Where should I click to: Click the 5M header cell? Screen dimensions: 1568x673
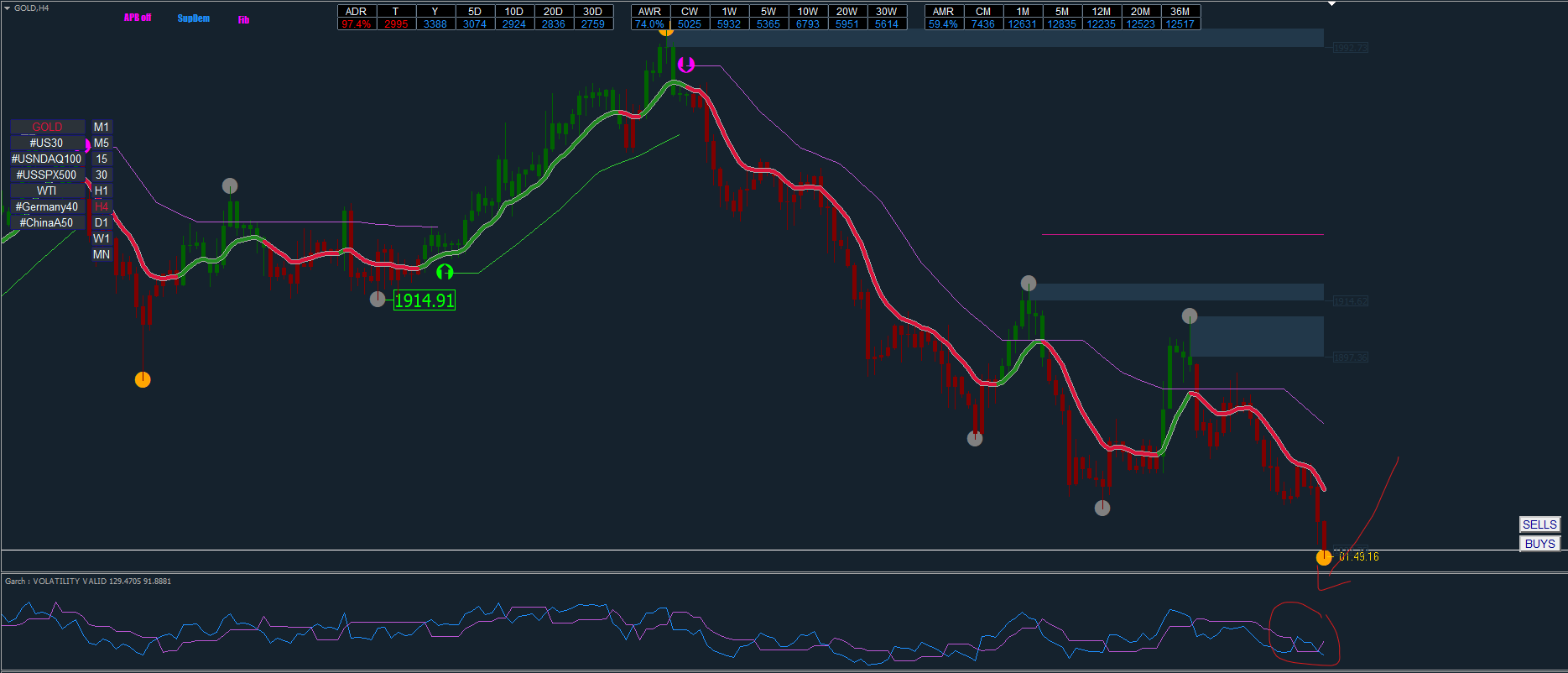tap(1062, 11)
